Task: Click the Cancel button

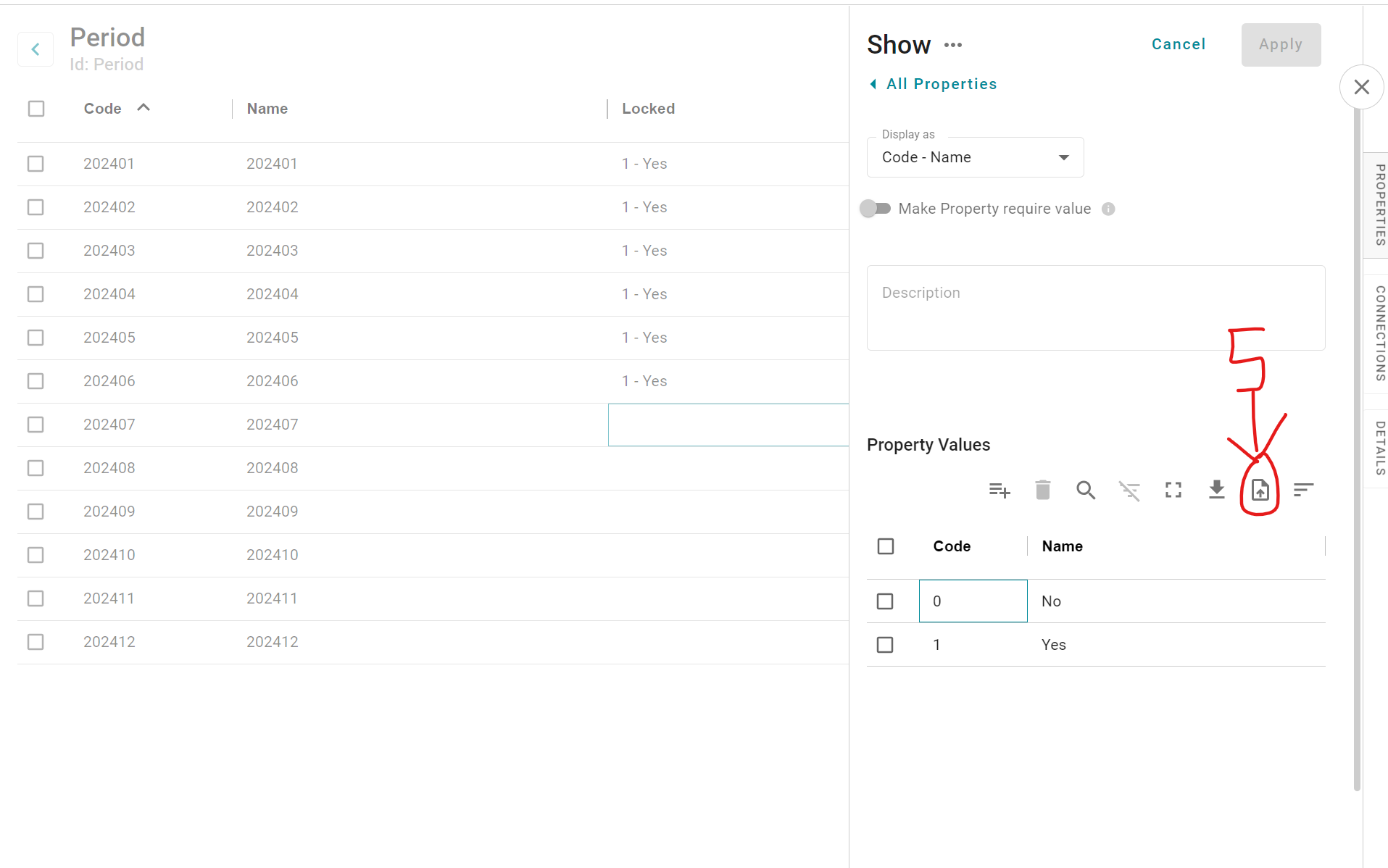Action: pyautogui.click(x=1178, y=44)
